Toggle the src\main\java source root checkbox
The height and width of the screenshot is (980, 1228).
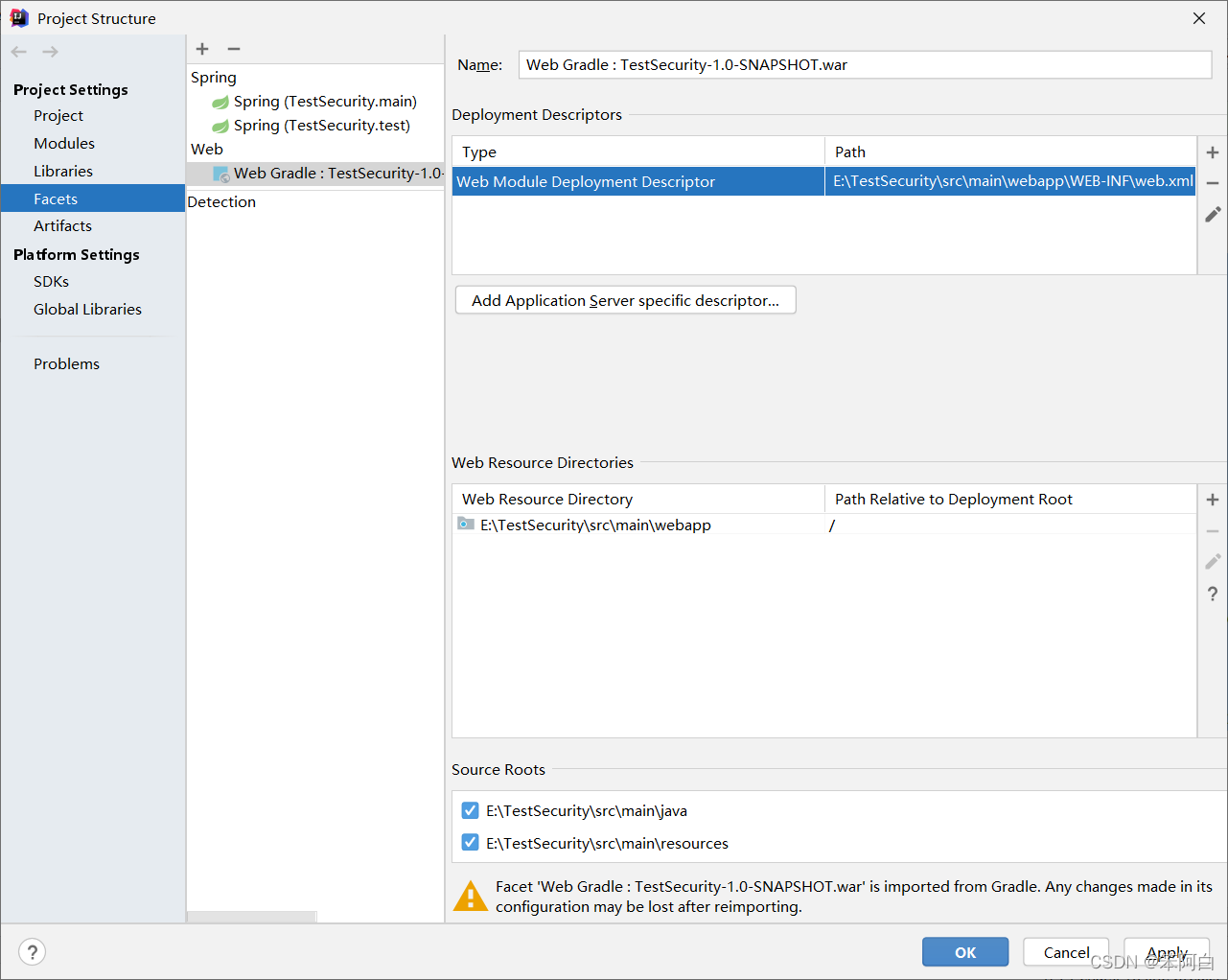click(470, 810)
